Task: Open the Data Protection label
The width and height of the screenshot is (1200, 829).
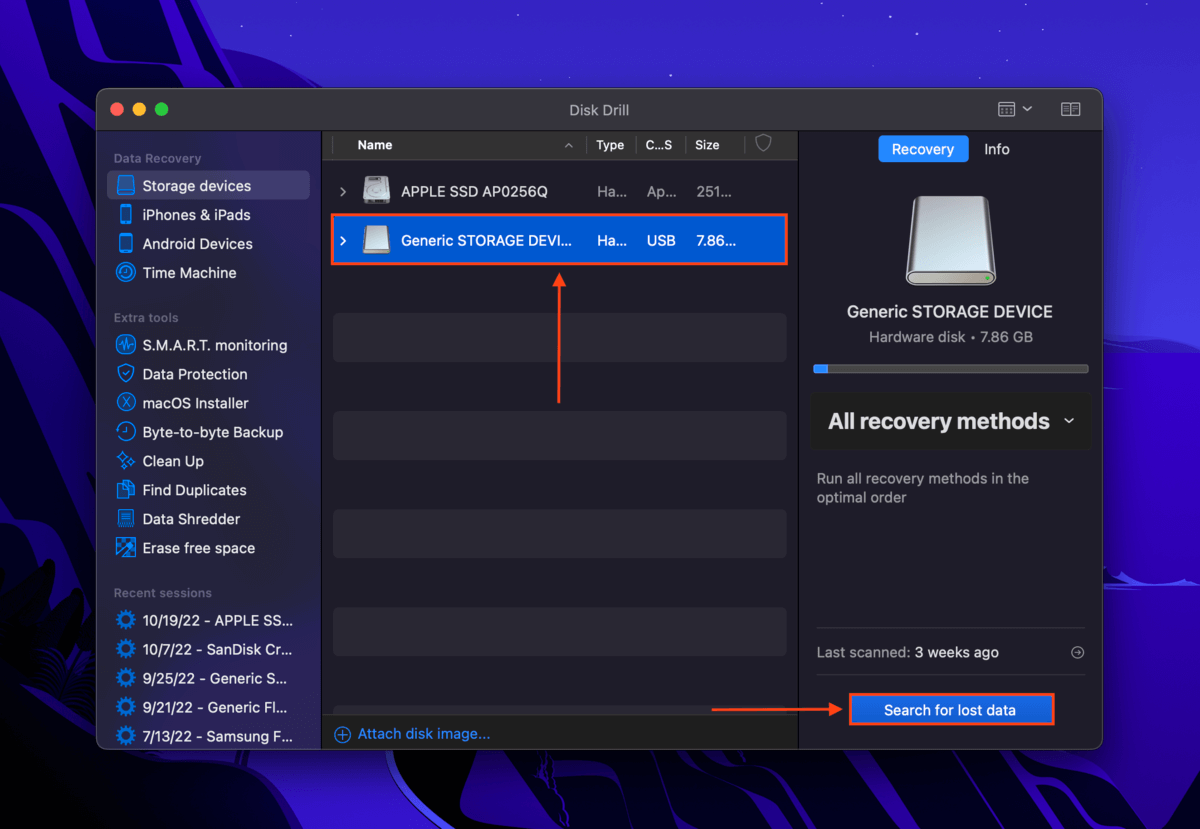Action: pos(195,374)
